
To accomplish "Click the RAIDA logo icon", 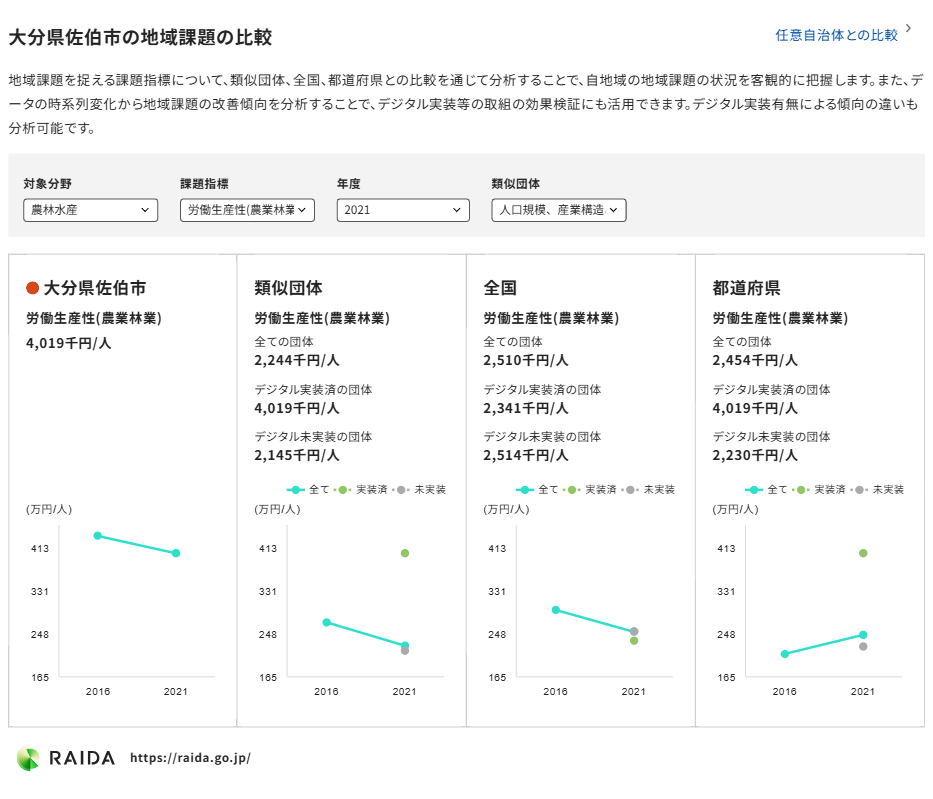I will click(29, 757).
